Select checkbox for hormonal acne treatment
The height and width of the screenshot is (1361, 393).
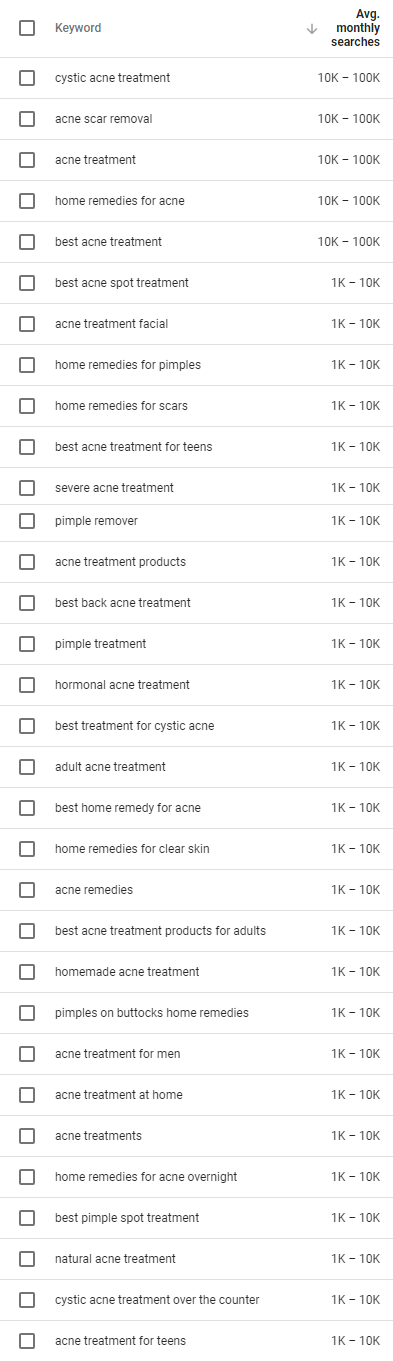click(27, 685)
